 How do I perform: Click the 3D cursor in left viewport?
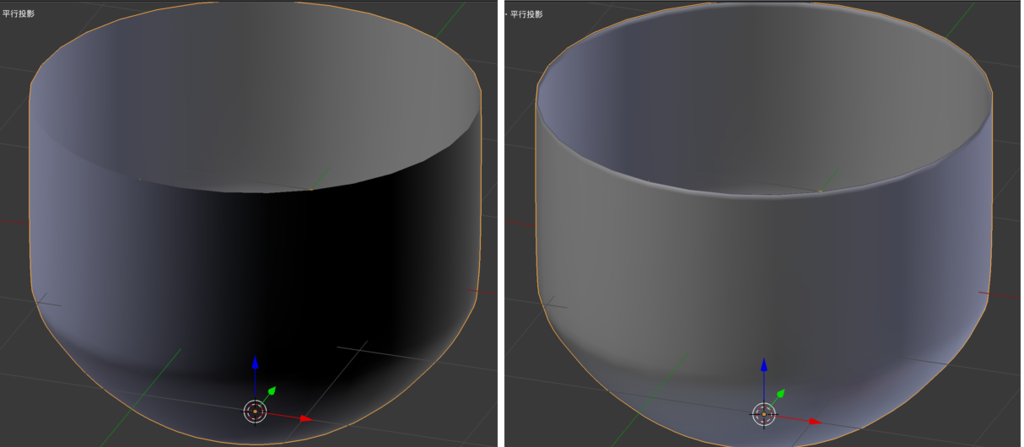point(255,412)
